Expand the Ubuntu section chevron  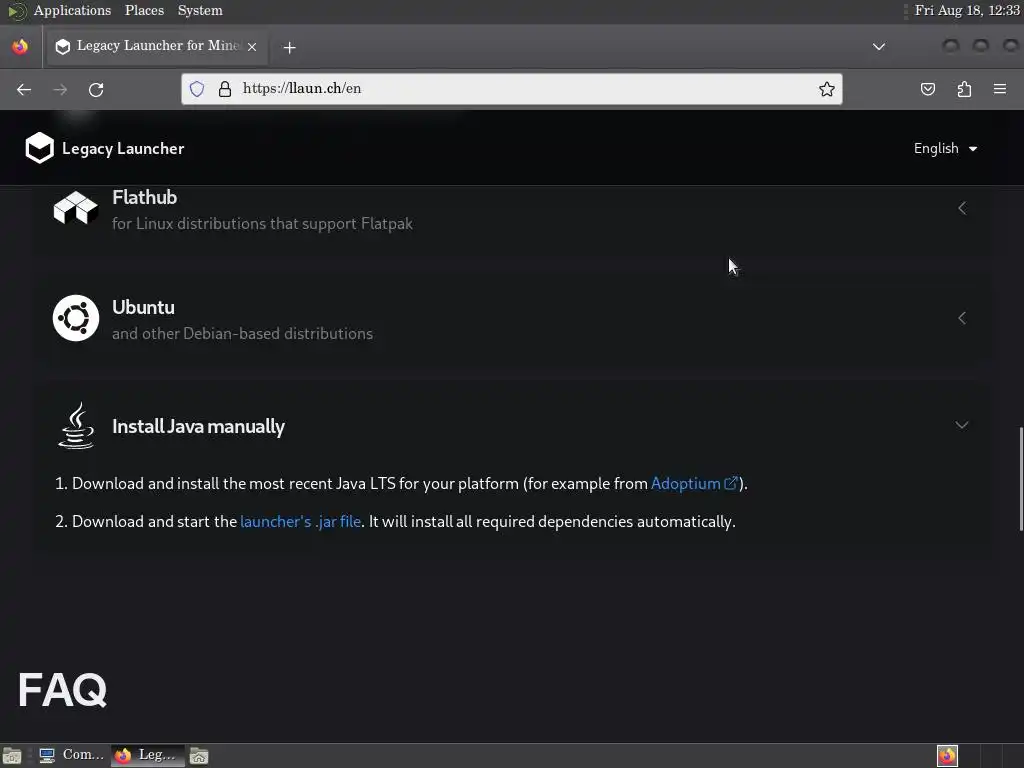[x=962, y=318]
